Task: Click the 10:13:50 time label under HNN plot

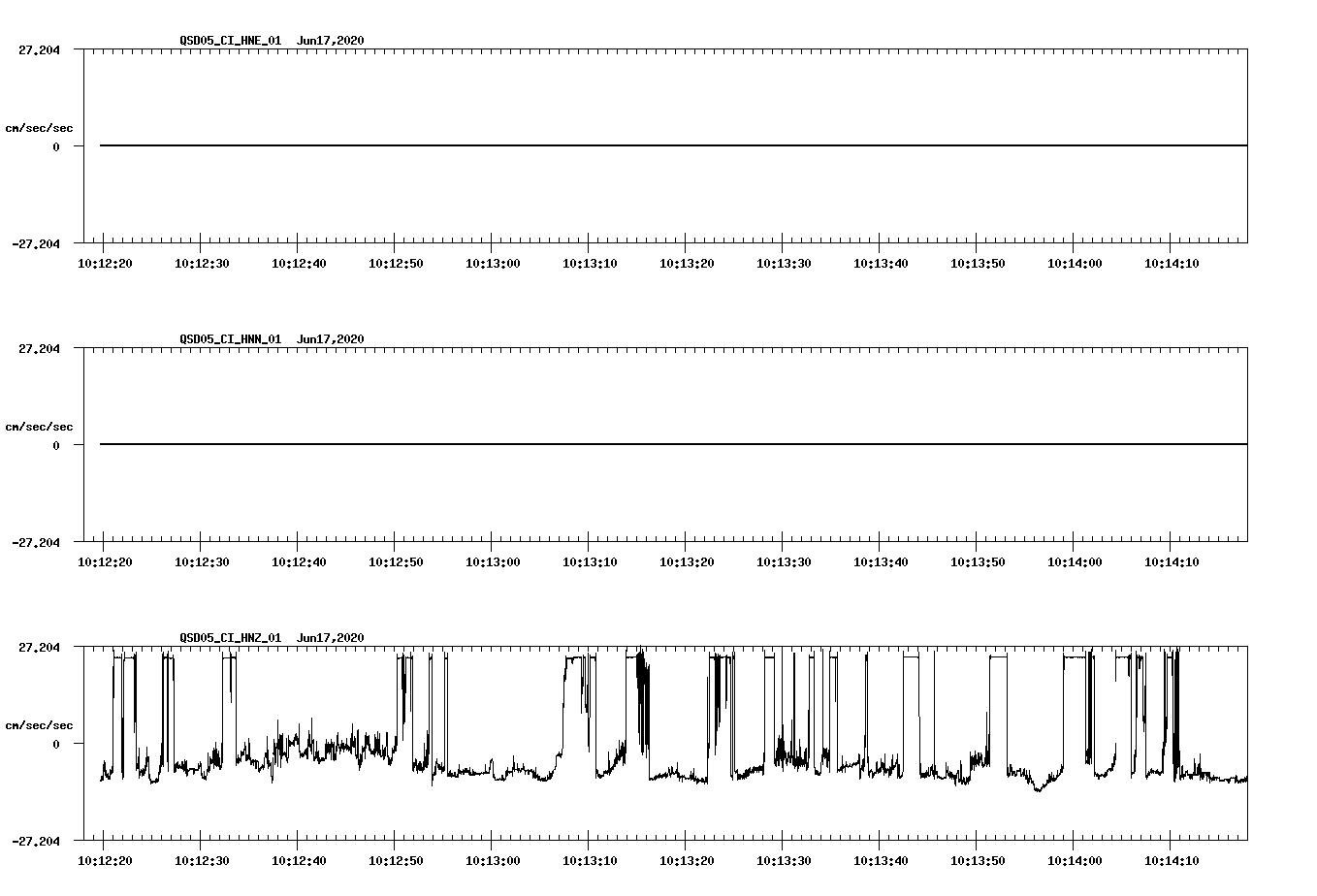Action: point(978,562)
